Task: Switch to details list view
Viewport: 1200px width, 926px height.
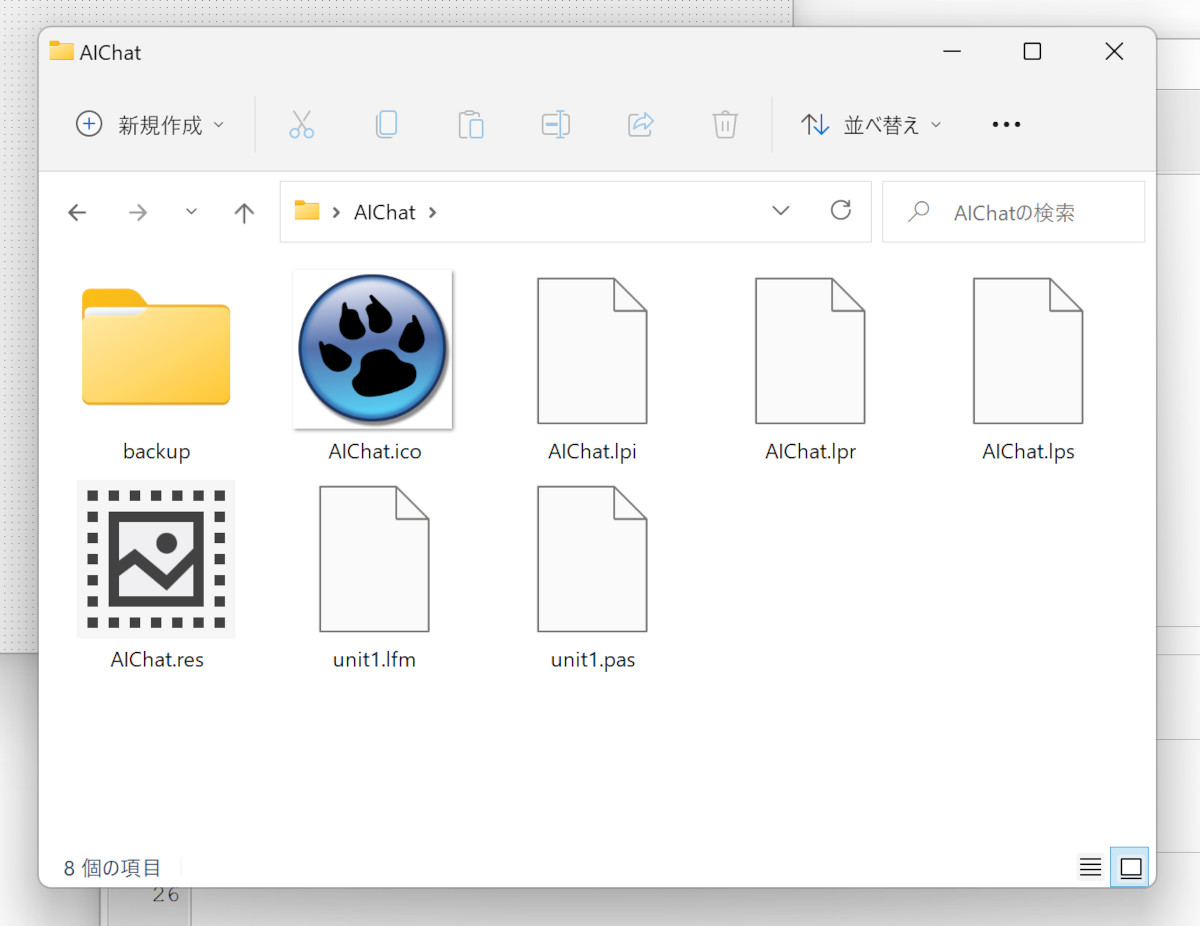Action: coord(1091,867)
